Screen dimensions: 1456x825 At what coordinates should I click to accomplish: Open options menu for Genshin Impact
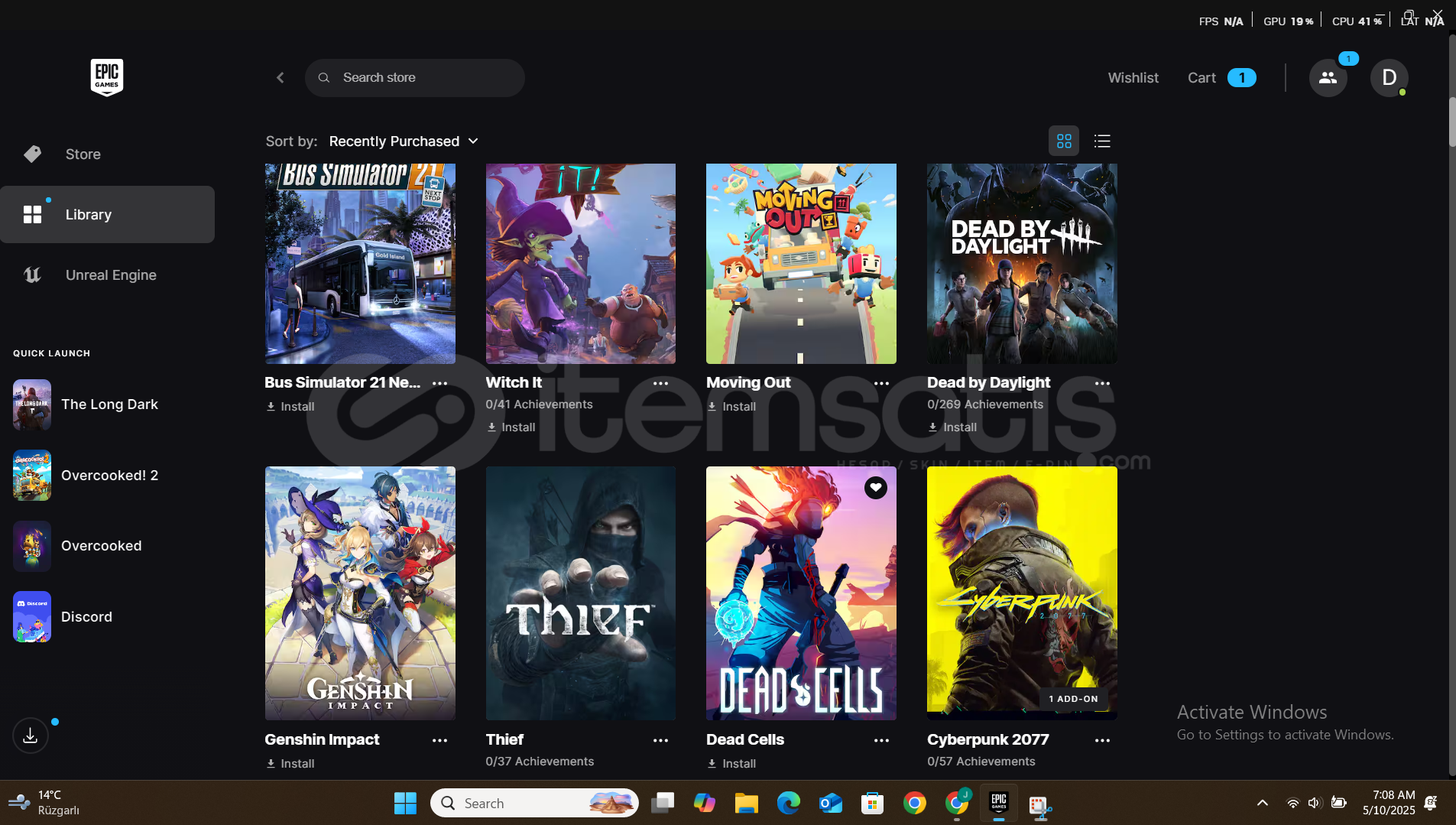click(440, 741)
